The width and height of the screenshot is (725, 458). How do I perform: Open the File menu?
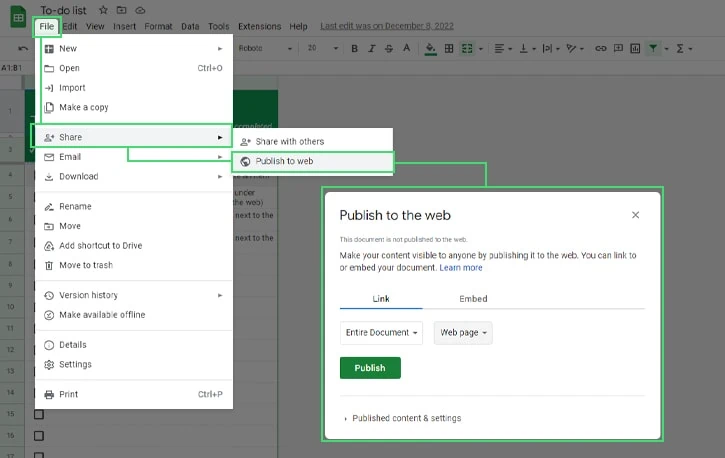click(x=46, y=26)
